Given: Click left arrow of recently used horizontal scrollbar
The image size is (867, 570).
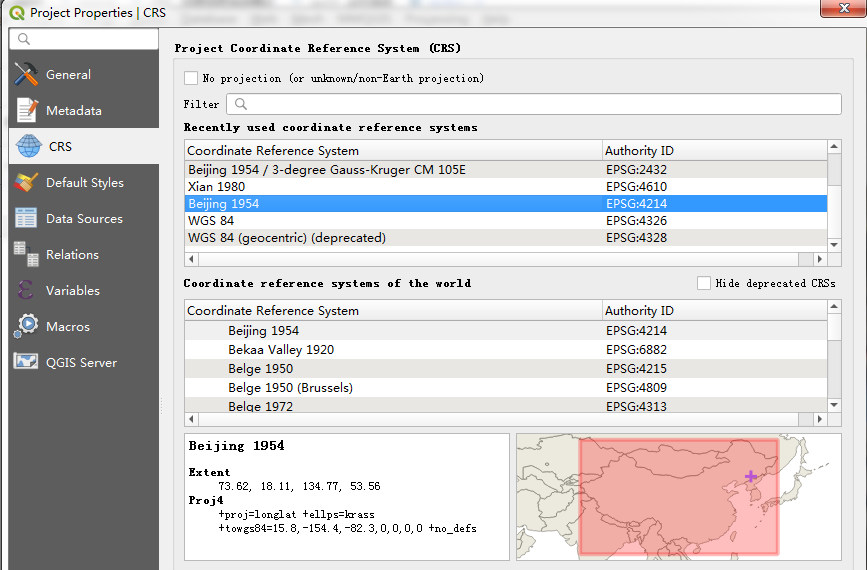Looking at the screenshot, I should tap(191, 259).
